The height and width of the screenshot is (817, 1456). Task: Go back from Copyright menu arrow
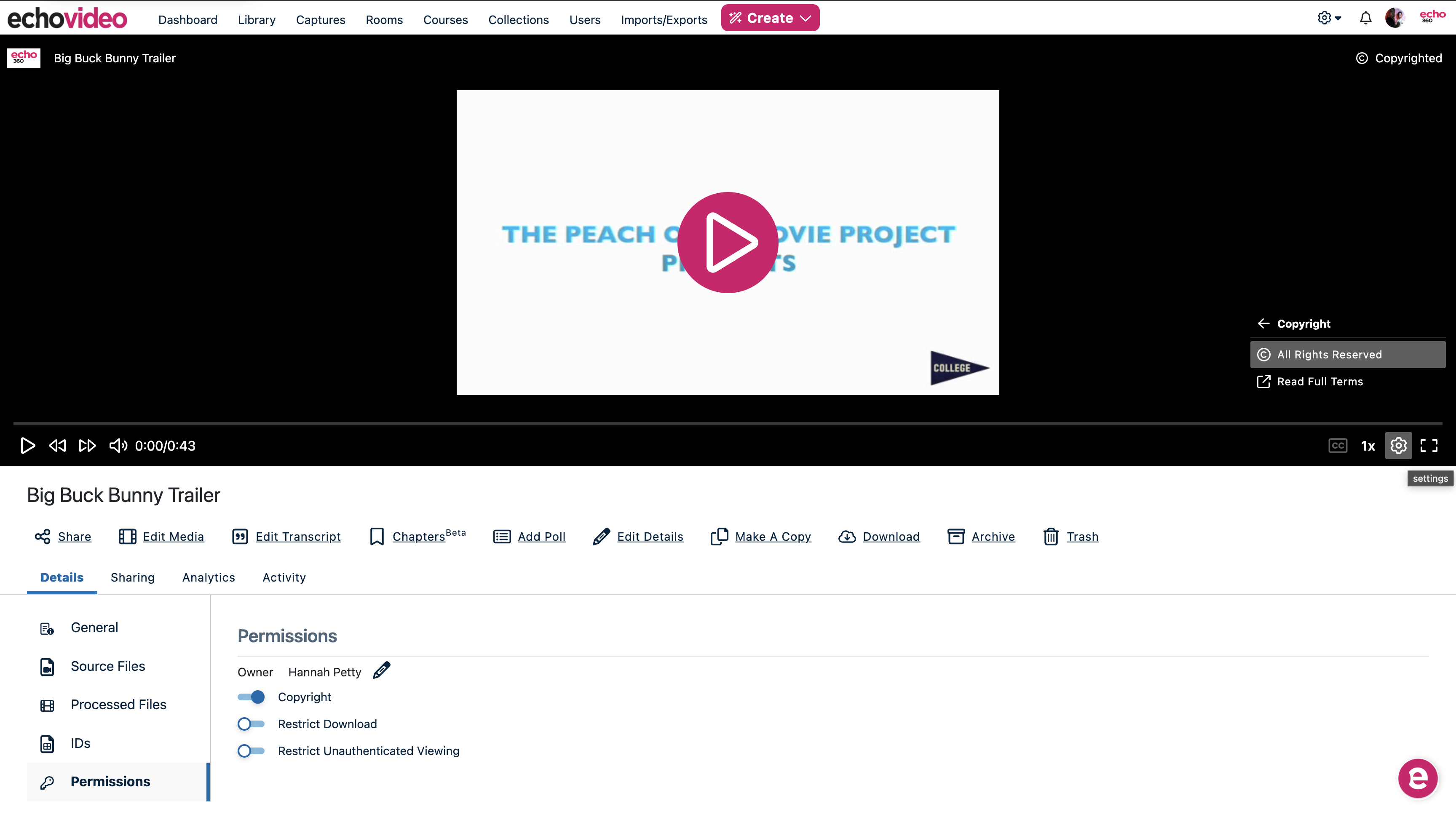click(x=1264, y=323)
